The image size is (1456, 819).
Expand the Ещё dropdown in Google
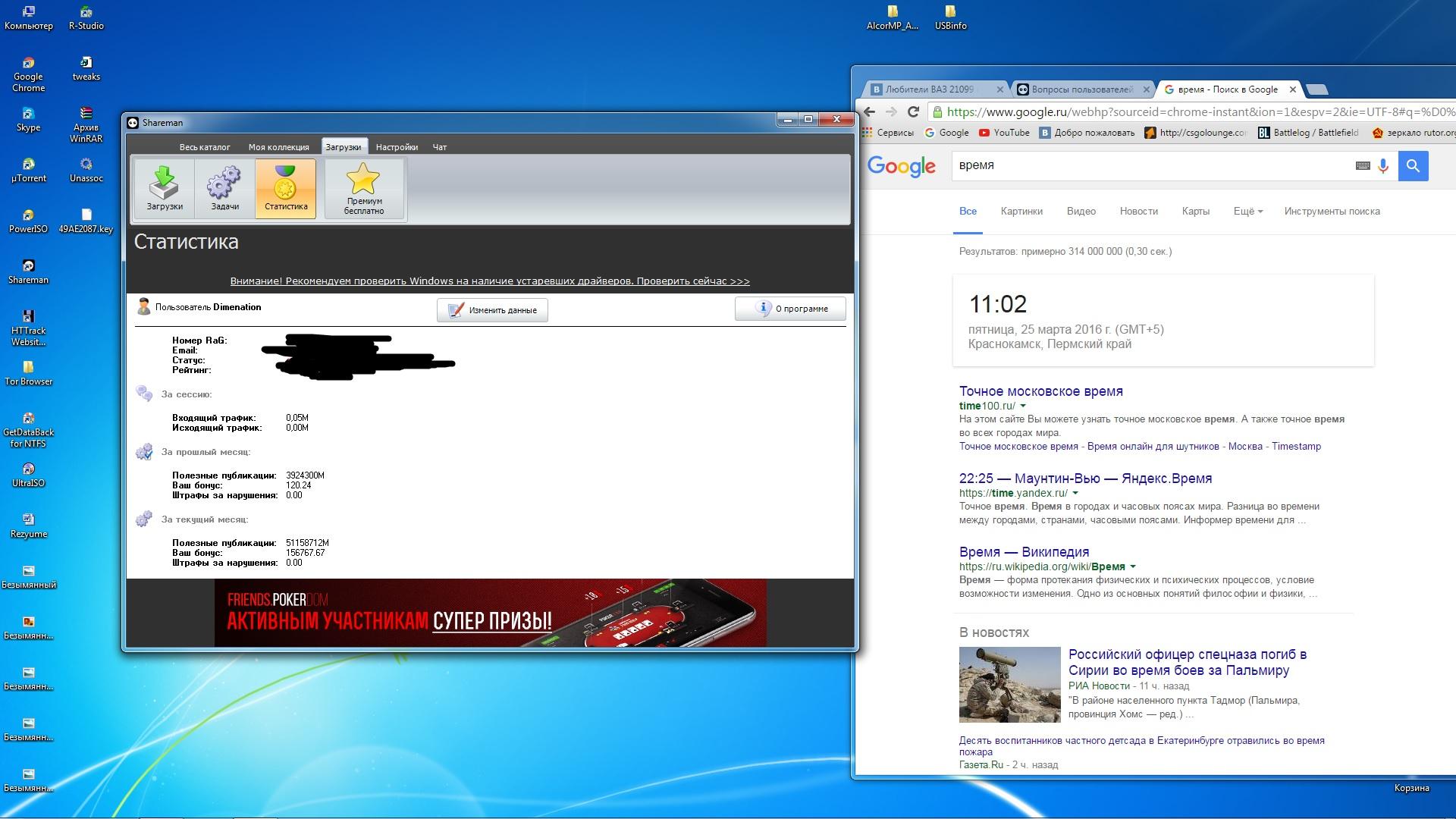1248,212
